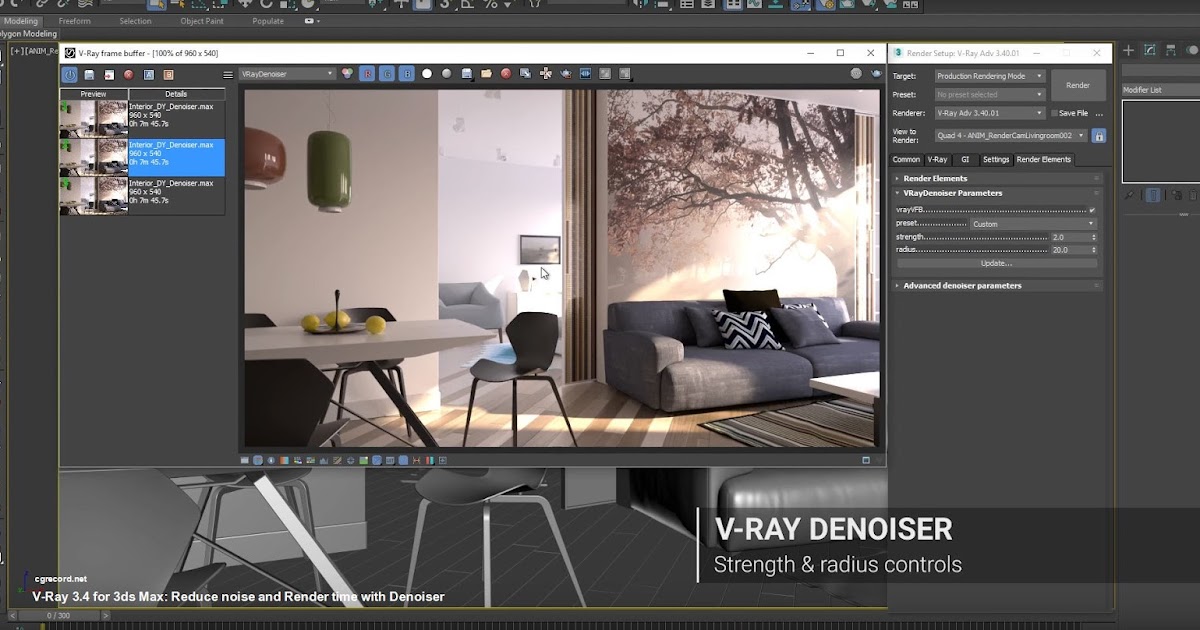Screen dimensions: 1200x630
Task: Click the ellipsis button beside Save File
Action: click(x=1099, y=114)
